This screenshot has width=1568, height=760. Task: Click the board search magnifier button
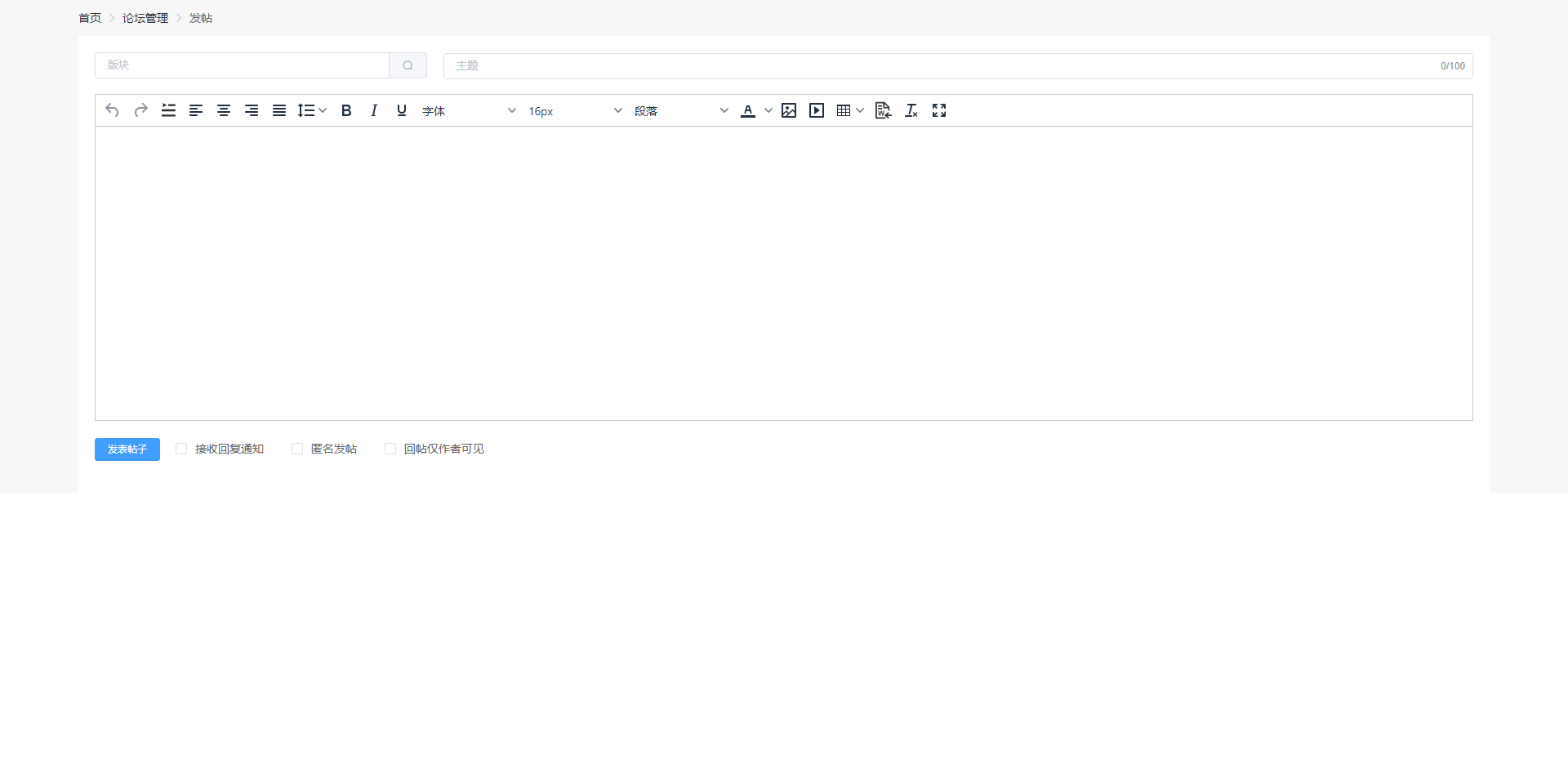click(x=408, y=65)
